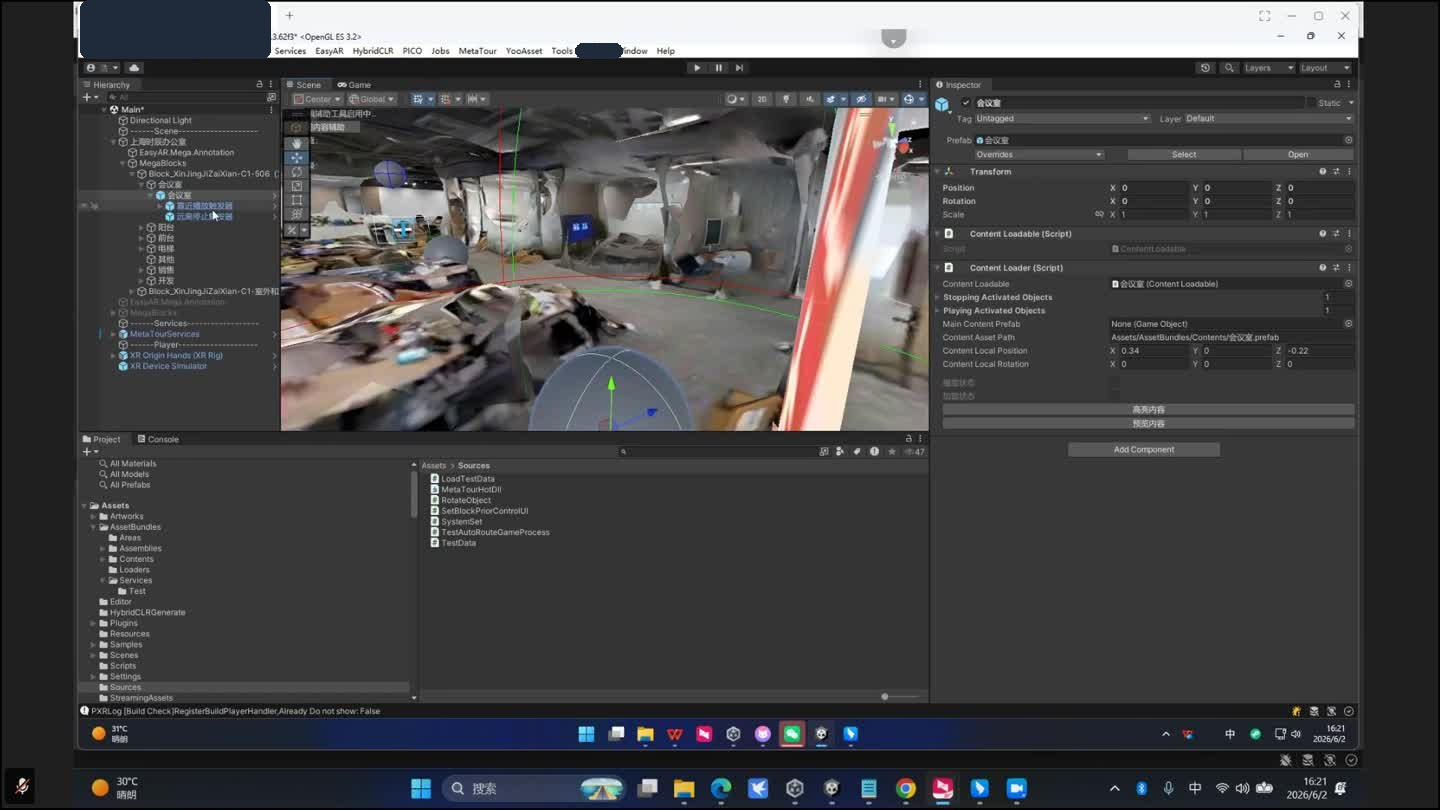Open Undo History
This screenshot has width=1440, height=810.
[1205, 68]
